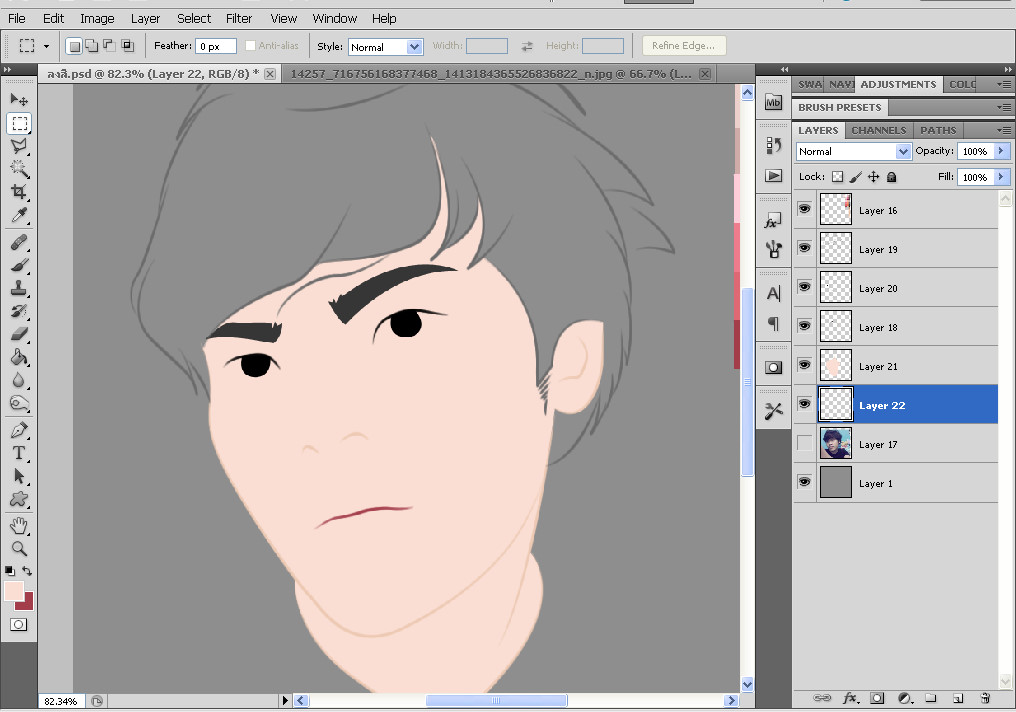Create a new layer with bottom icon
The width and height of the screenshot is (1016, 712).
point(957,698)
